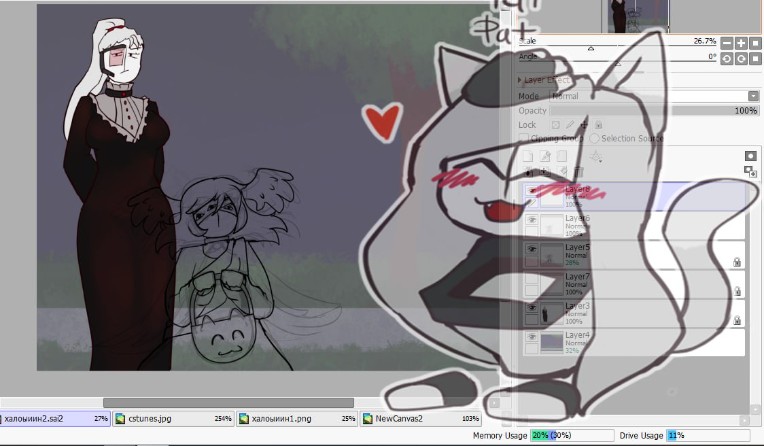
Task: Switch to the cstunes.jpg document tab
Action: pyautogui.click(x=173, y=419)
